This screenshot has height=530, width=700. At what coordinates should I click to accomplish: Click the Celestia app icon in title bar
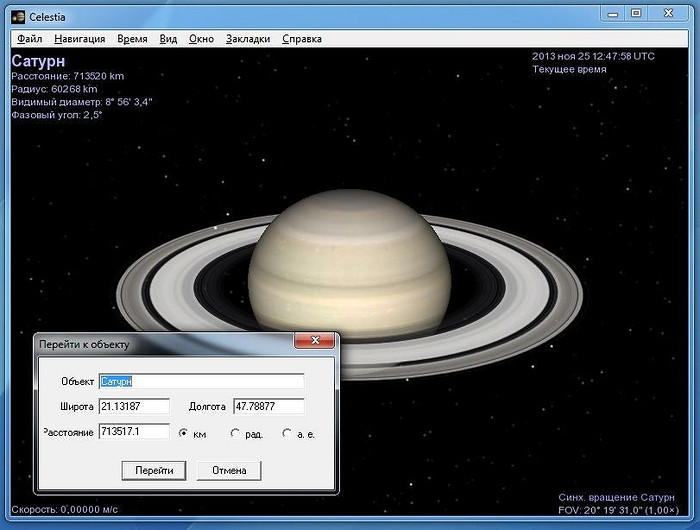pyautogui.click(x=18, y=15)
